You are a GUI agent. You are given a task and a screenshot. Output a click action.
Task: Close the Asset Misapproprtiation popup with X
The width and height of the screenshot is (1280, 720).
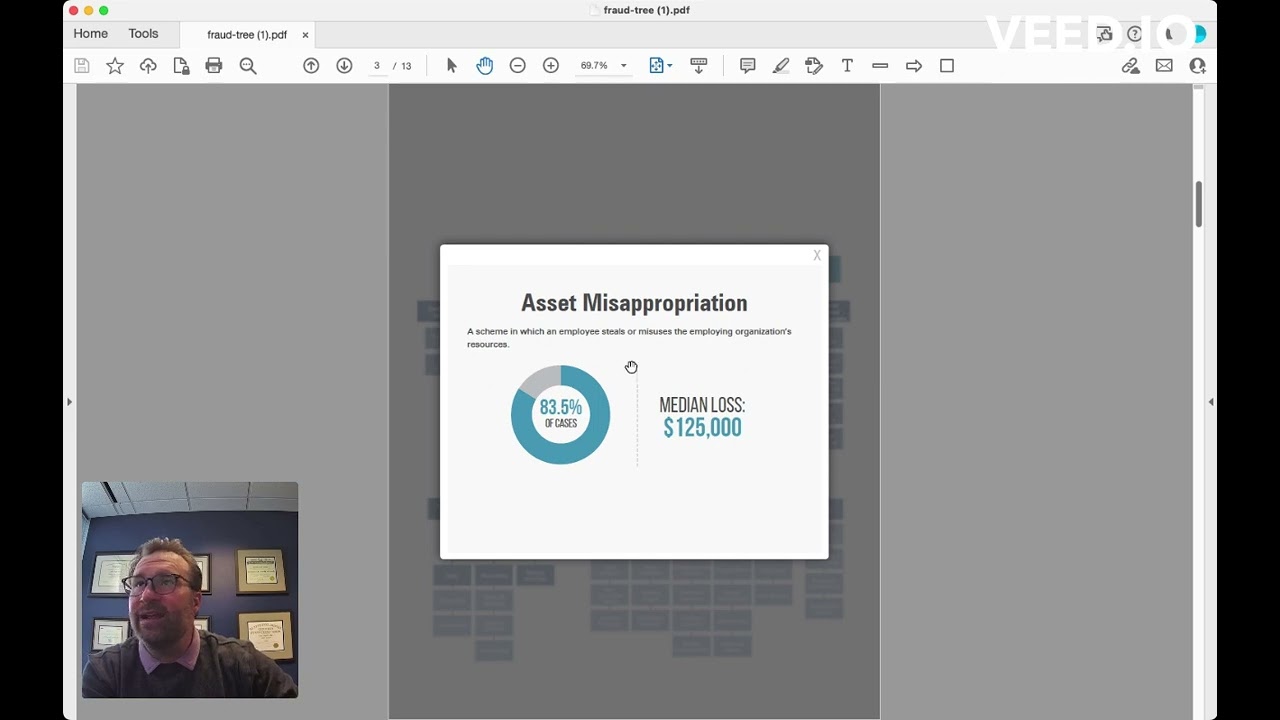817,256
